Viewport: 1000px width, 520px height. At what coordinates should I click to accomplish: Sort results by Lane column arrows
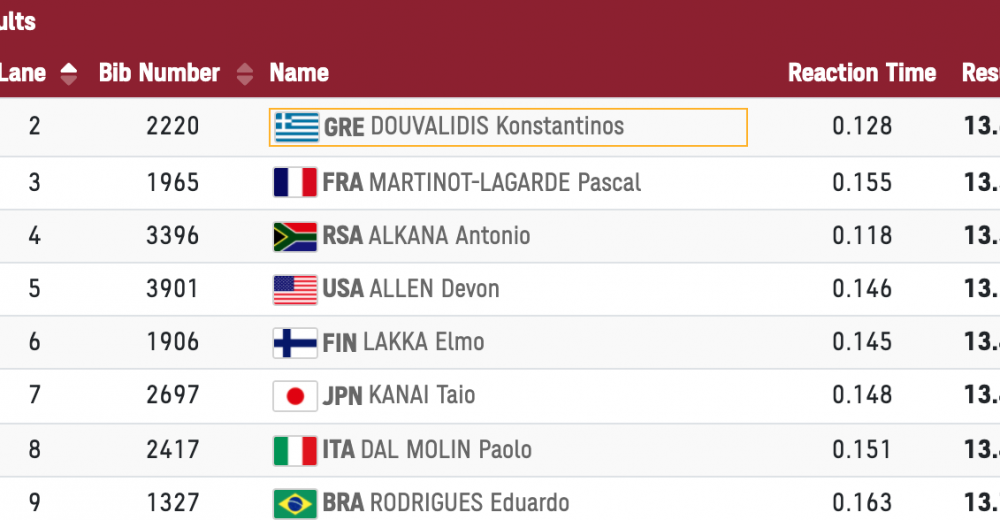point(69,73)
